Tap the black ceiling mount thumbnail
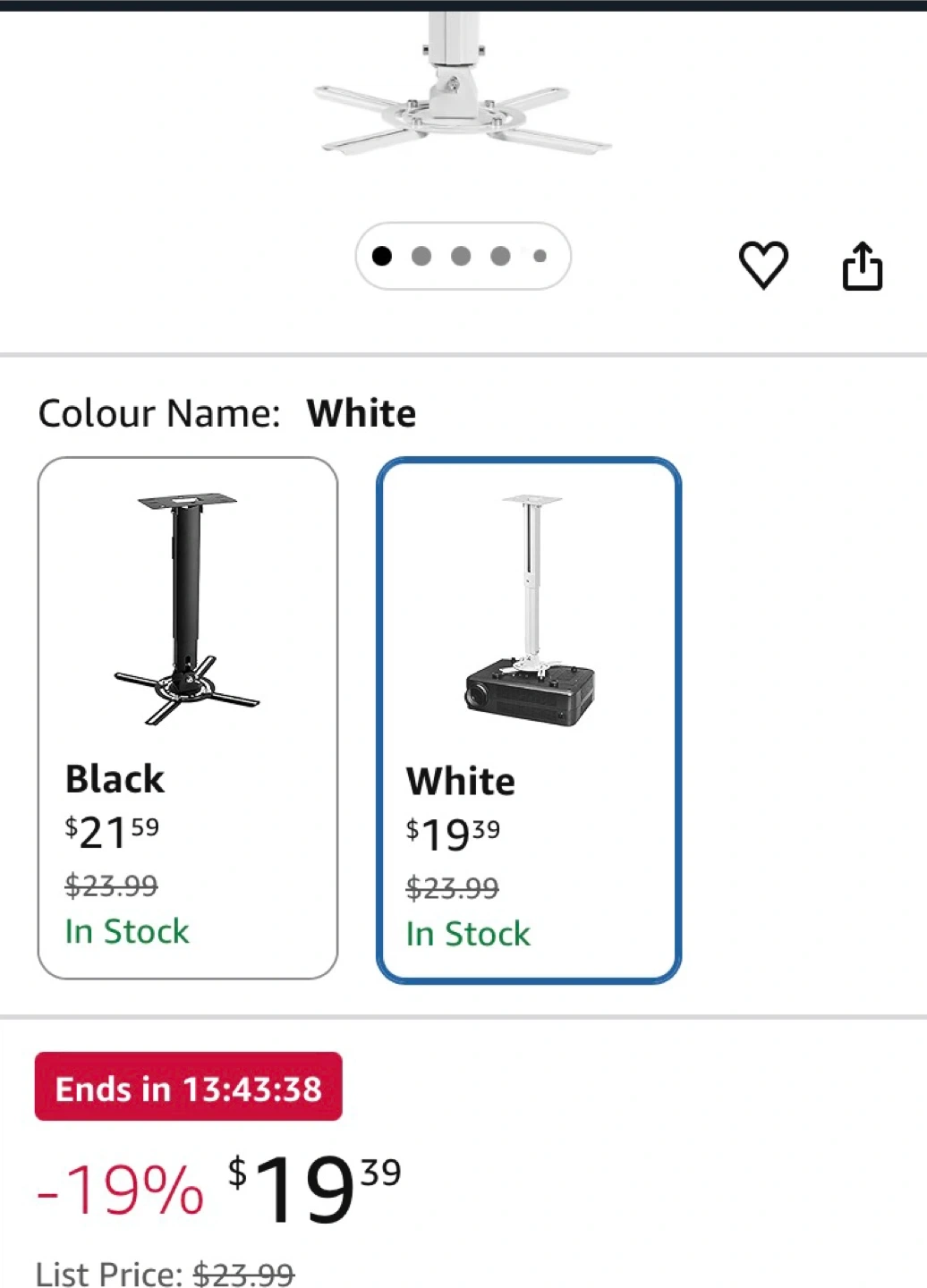 pyautogui.click(x=186, y=608)
